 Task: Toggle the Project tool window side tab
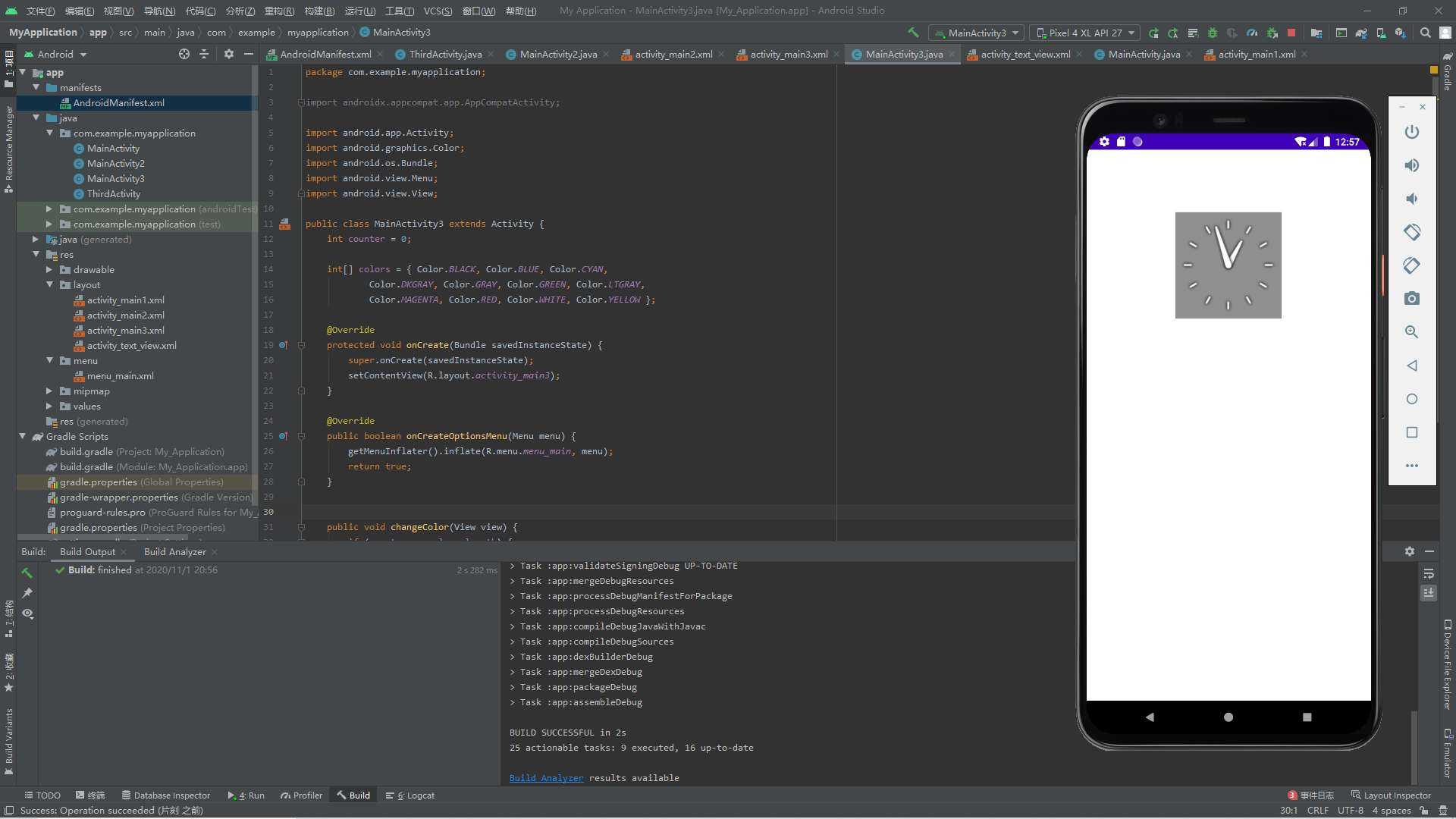click(8, 68)
